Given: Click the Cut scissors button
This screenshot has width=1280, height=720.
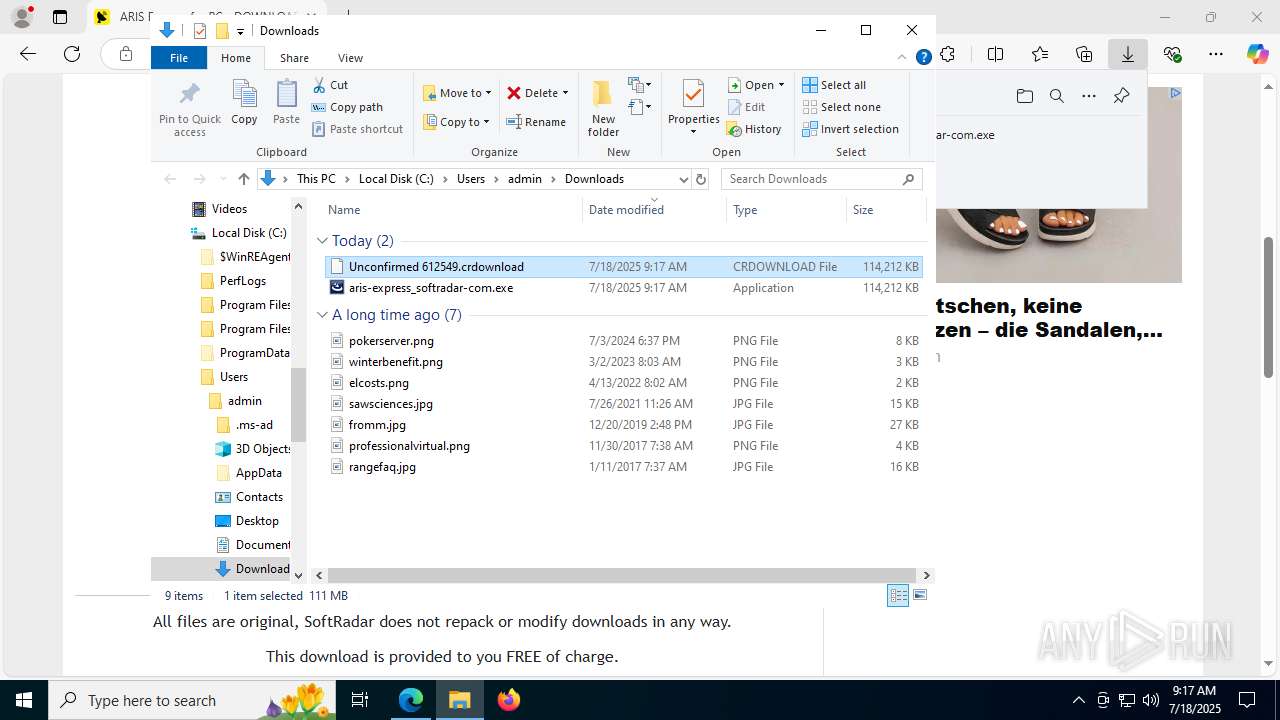Looking at the screenshot, I should tap(330, 85).
